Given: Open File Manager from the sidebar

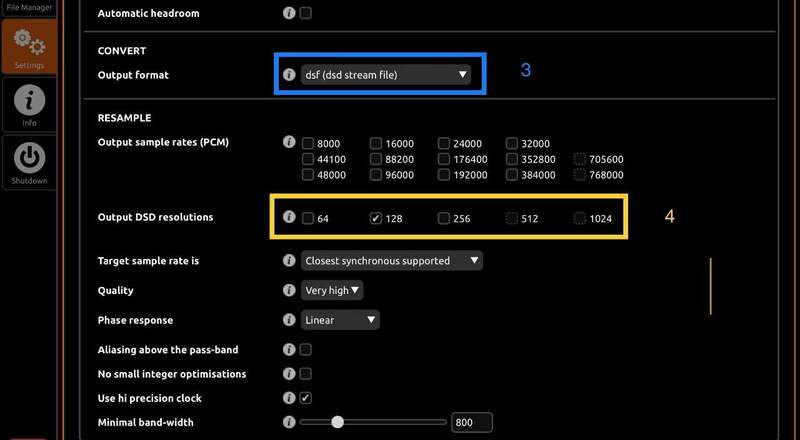Looking at the screenshot, I should pyautogui.click(x=29, y=7).
